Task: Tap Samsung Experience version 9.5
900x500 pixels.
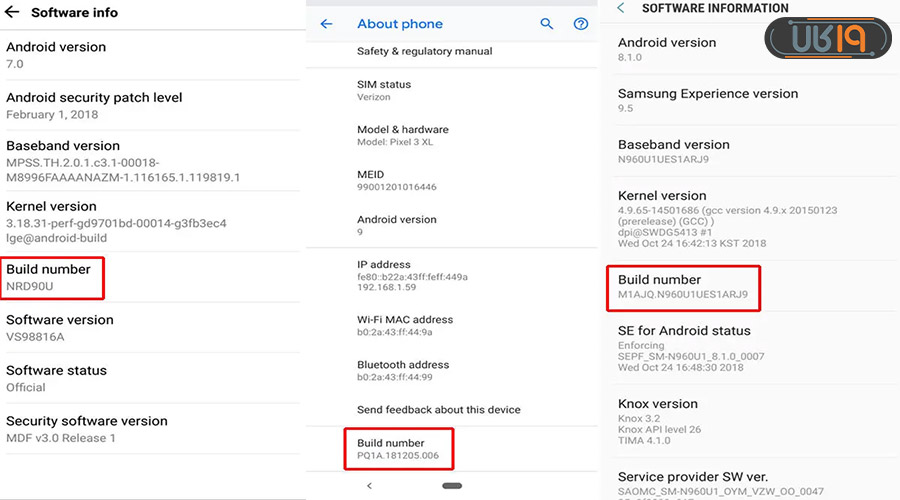Action: click(707, 100)
